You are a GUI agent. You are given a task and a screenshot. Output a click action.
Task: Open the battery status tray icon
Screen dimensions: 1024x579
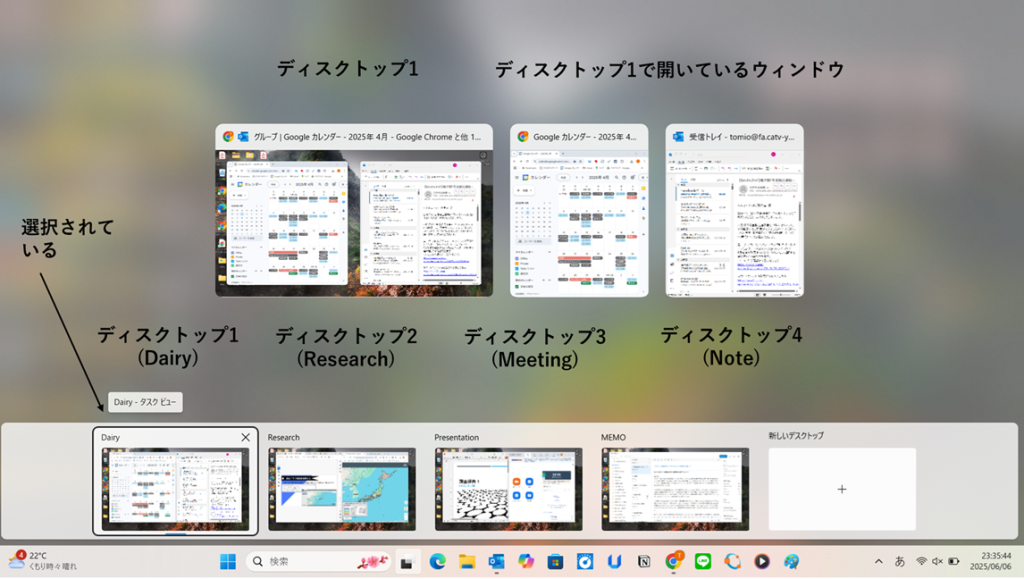click(x=953, y=561)
